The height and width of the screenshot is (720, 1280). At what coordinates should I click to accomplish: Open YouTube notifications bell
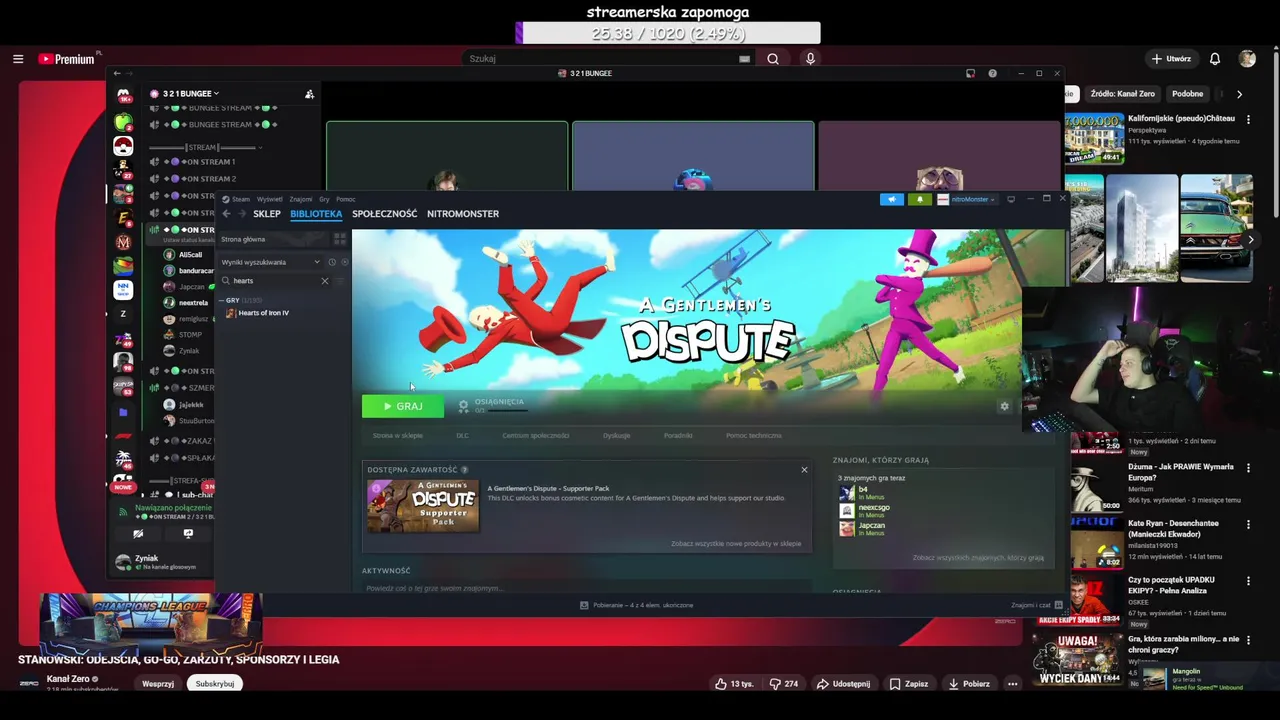pyautogui.click(x=1215, y=59)
